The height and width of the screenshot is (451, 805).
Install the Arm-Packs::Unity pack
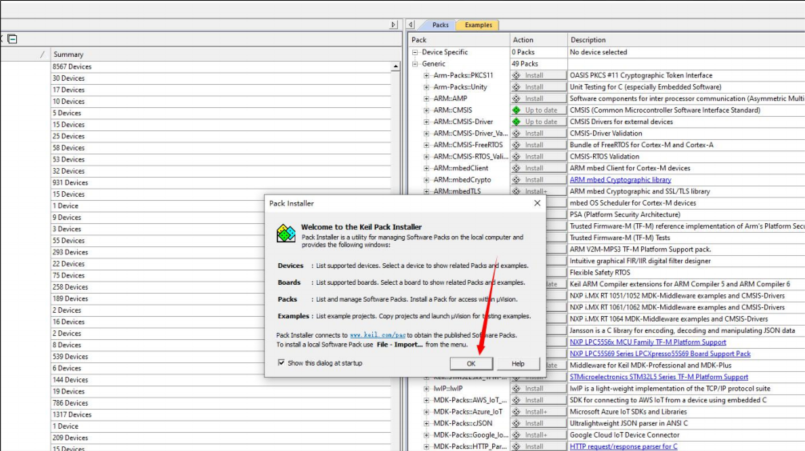click(x=539, y=87)
